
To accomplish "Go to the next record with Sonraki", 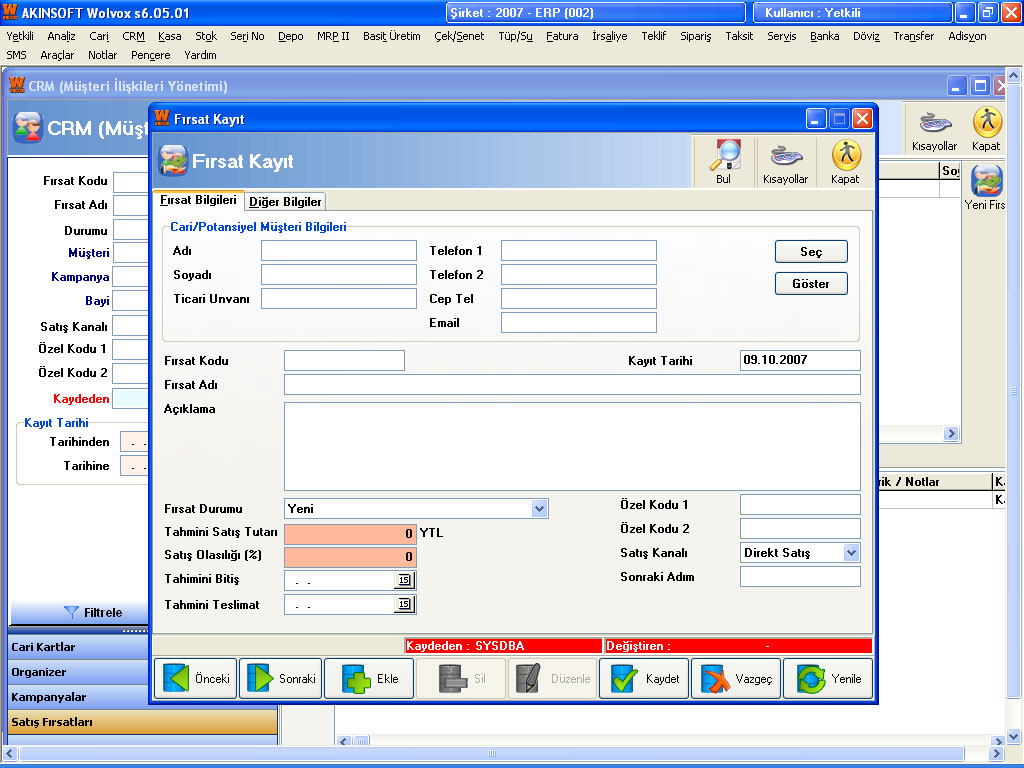I will (281, 679).
